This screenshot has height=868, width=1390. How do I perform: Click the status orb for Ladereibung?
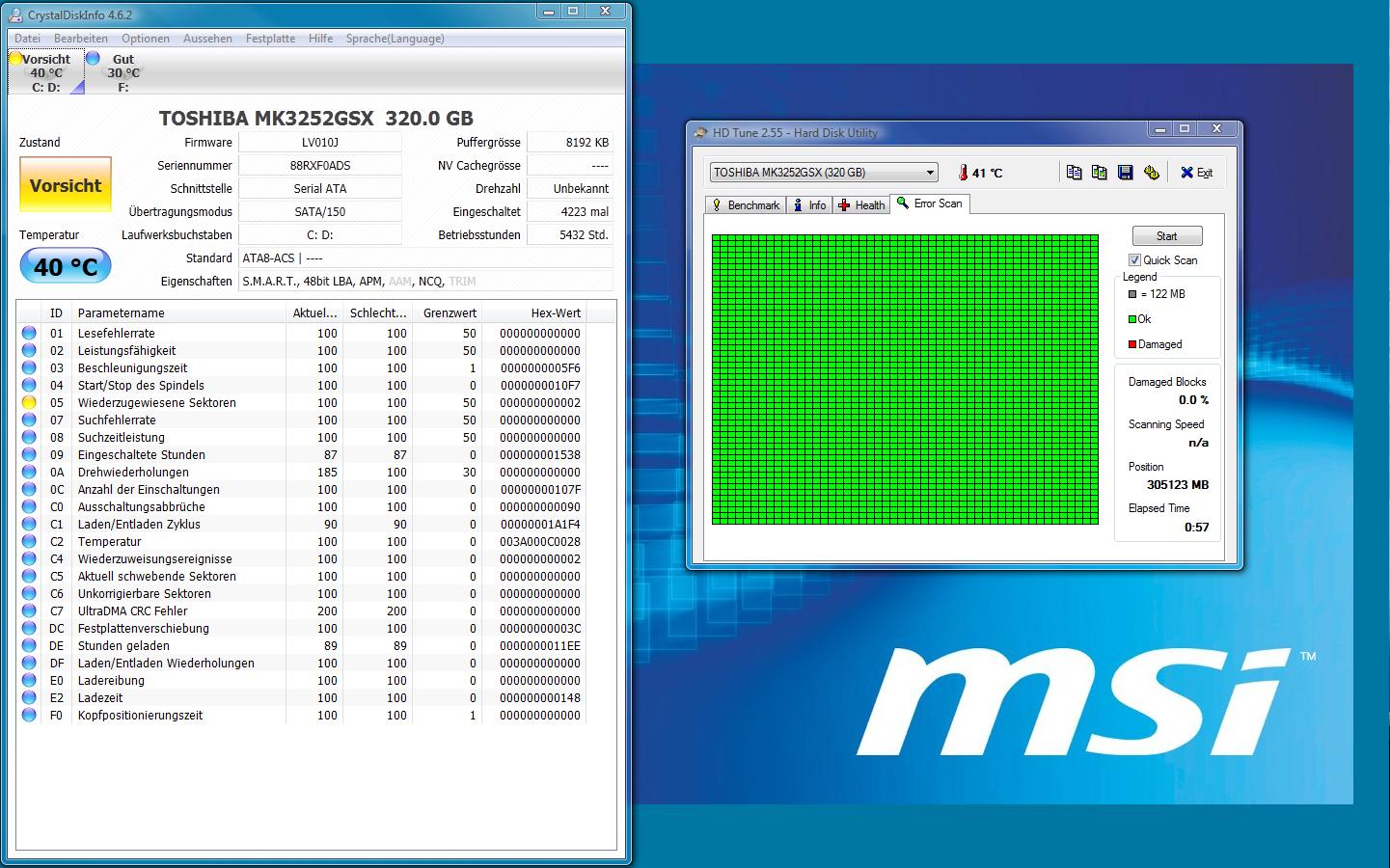(x=29, y=680)
